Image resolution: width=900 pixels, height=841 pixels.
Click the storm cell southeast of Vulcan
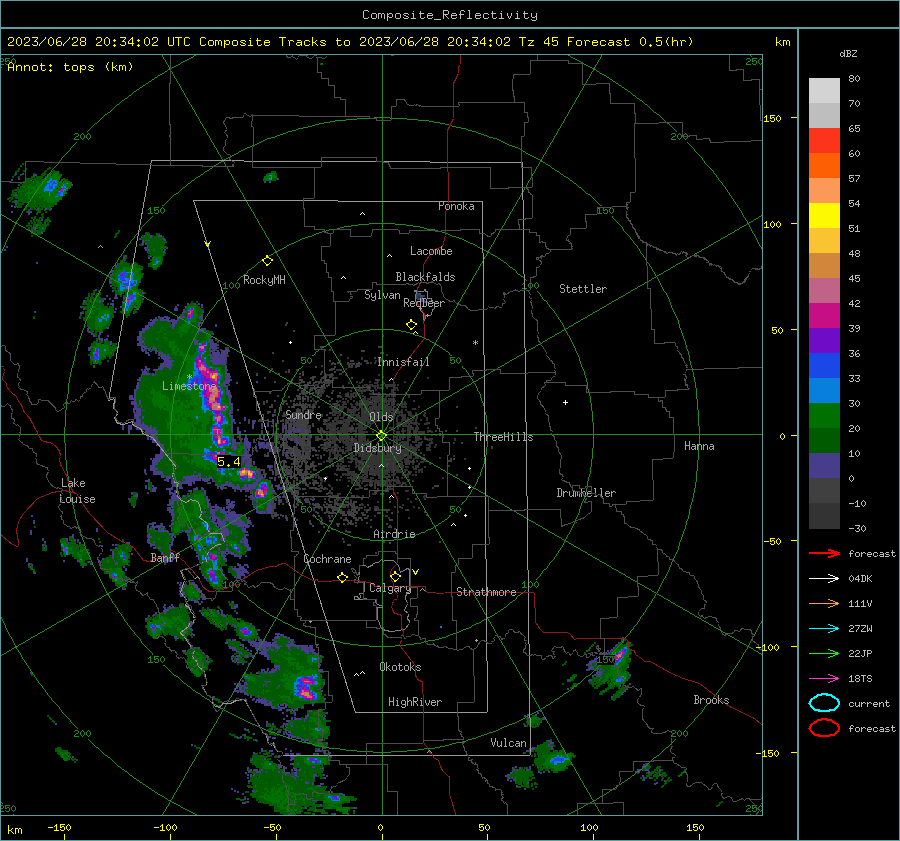tap(552, 757)
